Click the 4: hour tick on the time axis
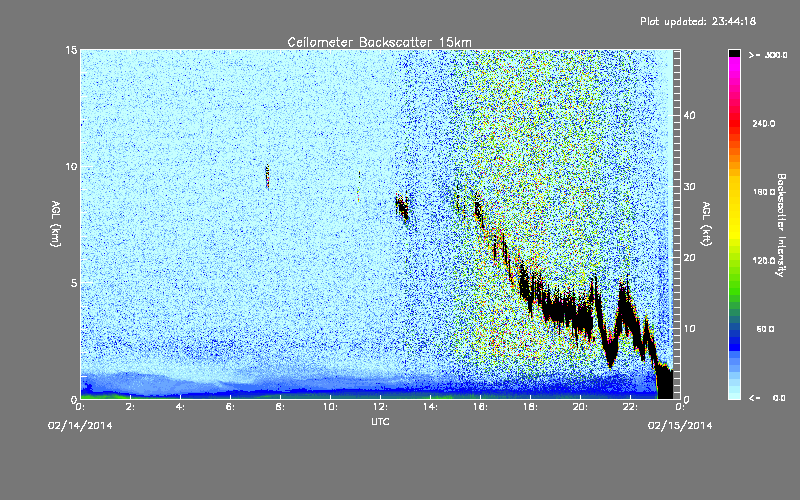This screenshot has height=500, width=800. tap(180, 407)
